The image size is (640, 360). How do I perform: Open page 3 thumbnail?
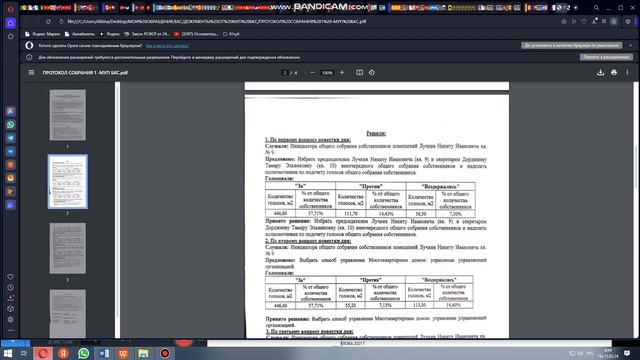click(x=68, y=248)
